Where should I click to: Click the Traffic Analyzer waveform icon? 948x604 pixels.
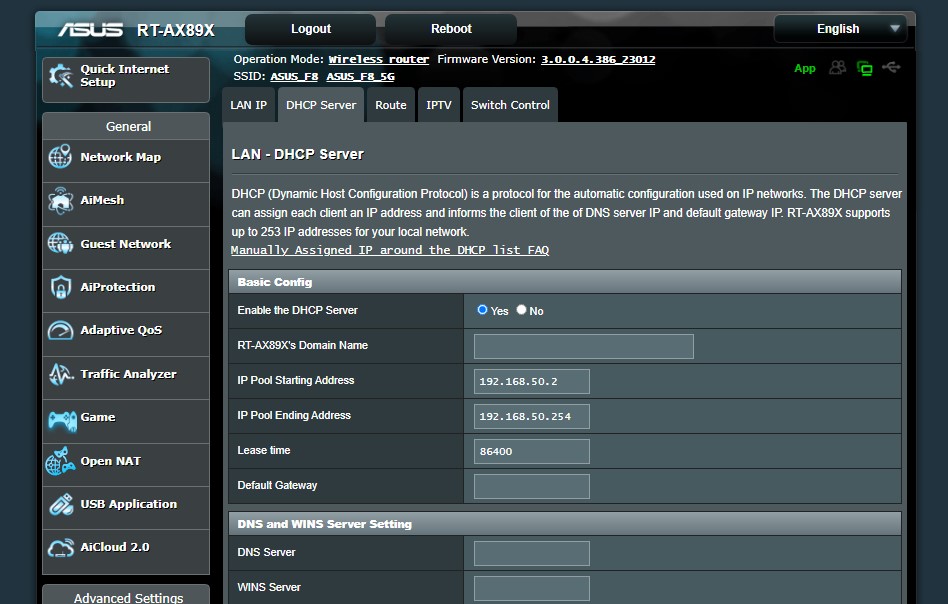(60, 374)
